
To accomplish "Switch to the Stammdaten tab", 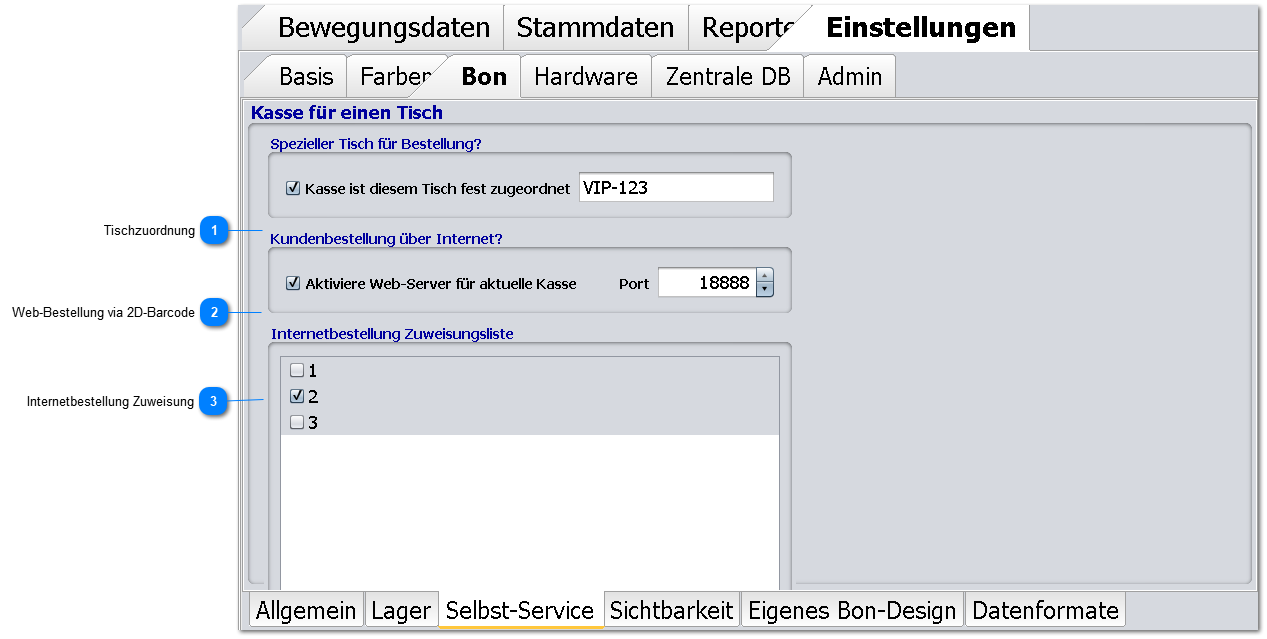I will coord(595,27).
